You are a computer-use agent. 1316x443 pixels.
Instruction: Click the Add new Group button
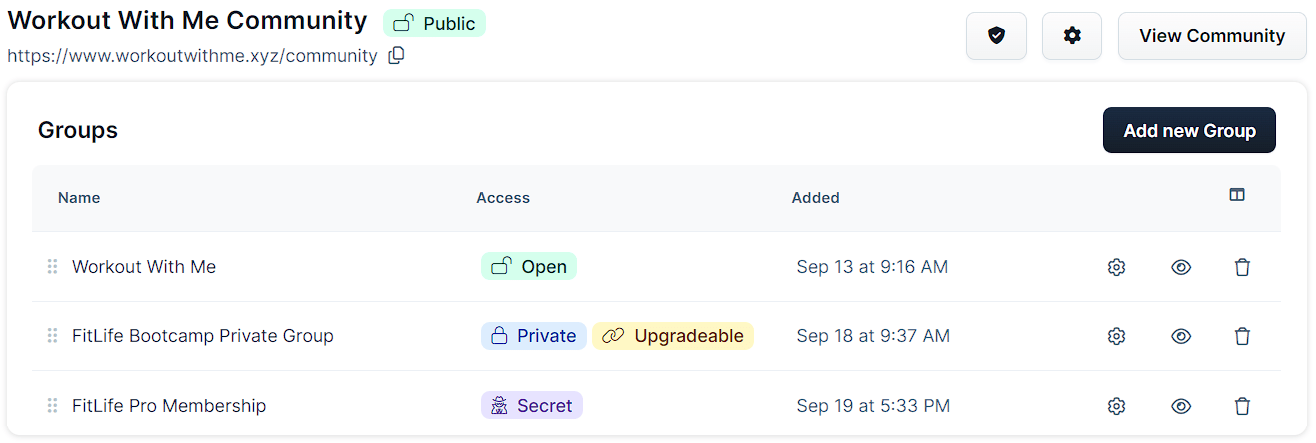(x=1189, y=130)
